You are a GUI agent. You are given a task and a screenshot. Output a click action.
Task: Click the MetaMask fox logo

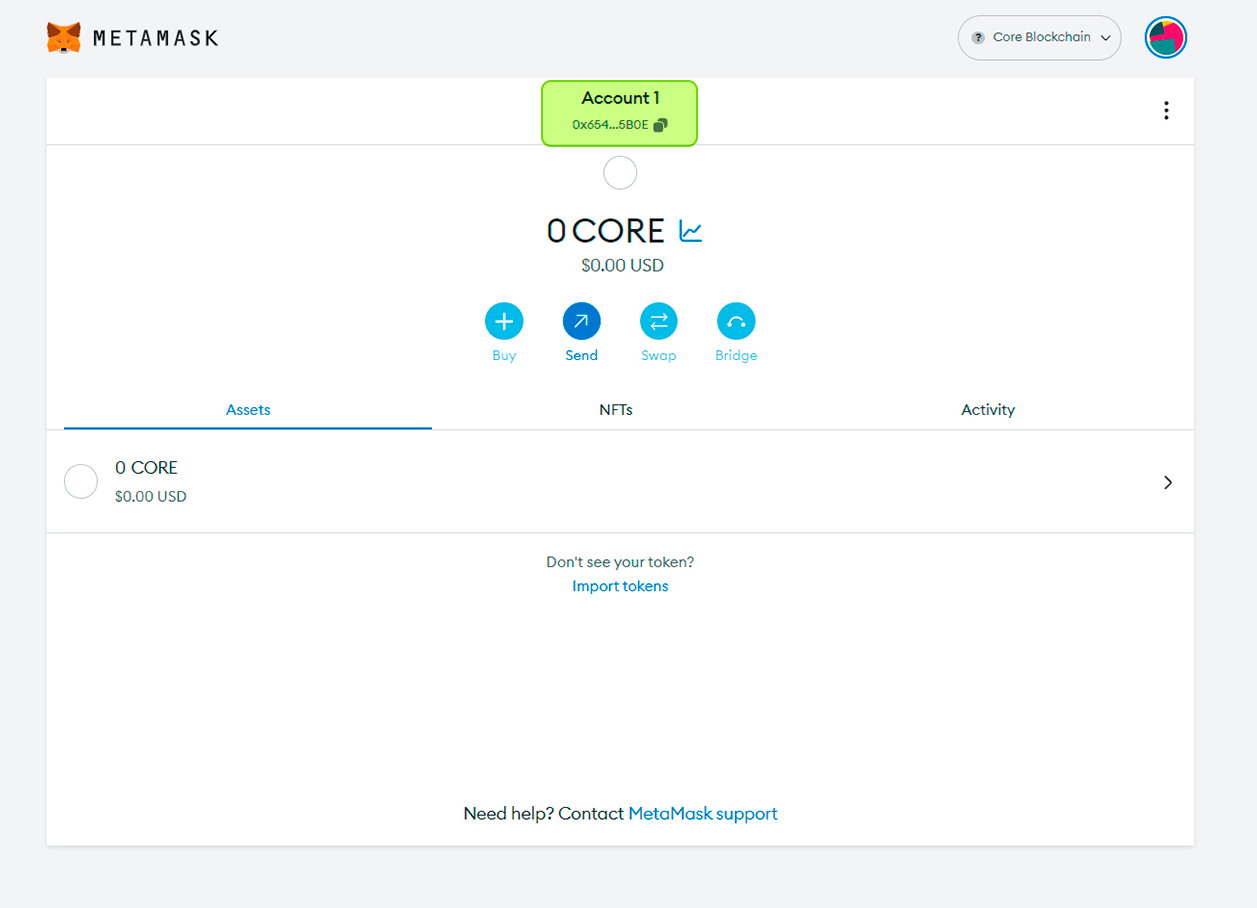64,38
